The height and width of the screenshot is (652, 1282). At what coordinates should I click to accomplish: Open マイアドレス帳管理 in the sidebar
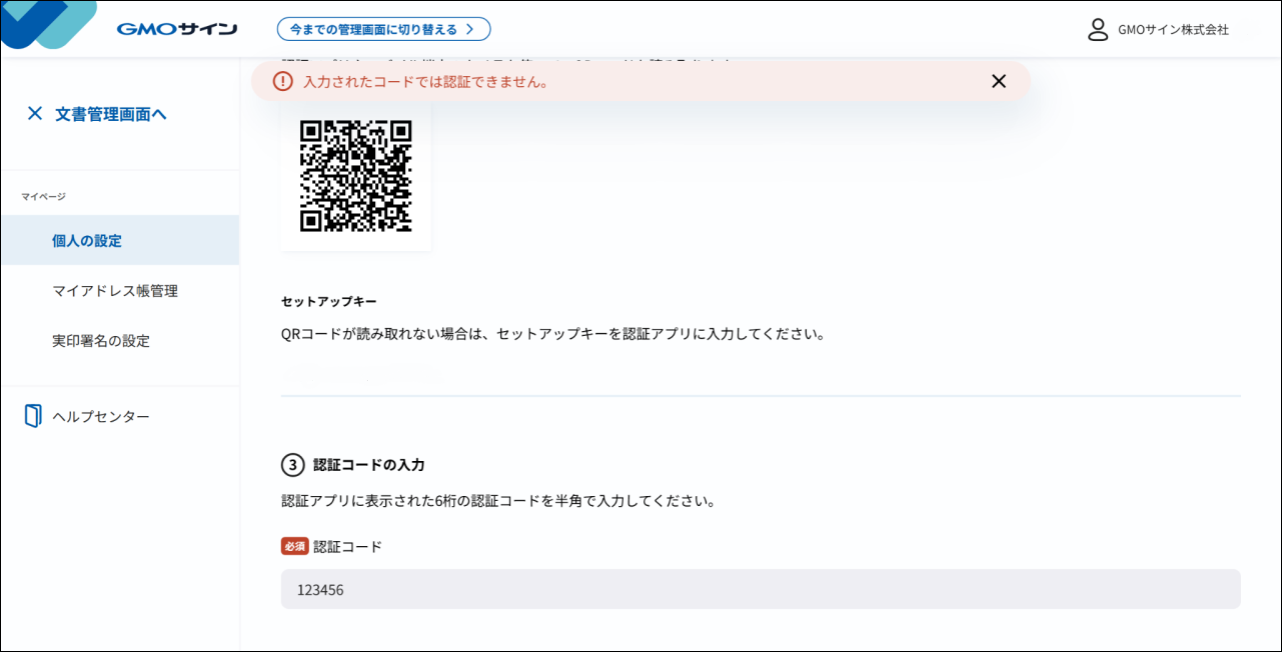click(115, 291)
